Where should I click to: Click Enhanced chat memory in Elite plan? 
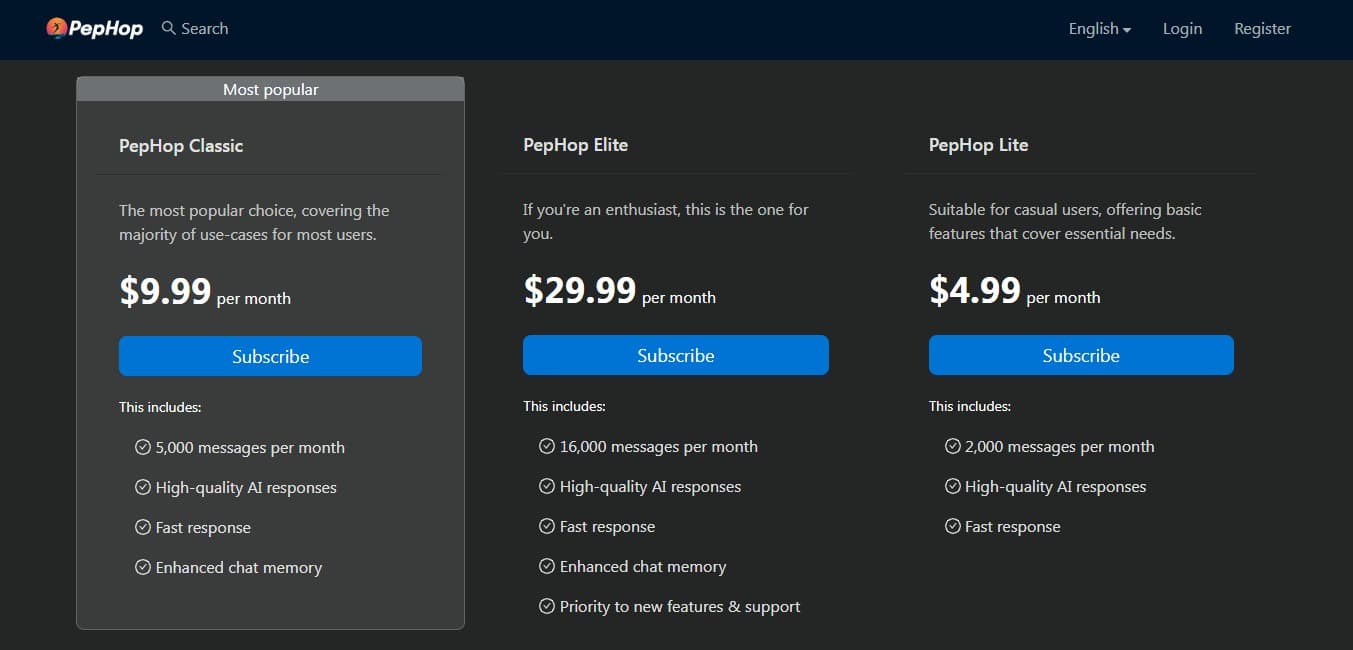pos(643,567)
